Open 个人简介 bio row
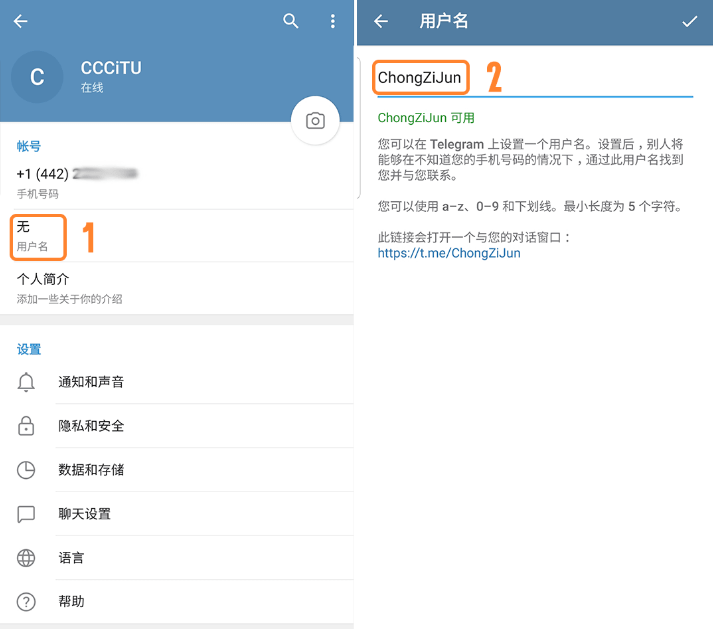The height and width of the screenshot is (629, 713). [x=177, y=288]
